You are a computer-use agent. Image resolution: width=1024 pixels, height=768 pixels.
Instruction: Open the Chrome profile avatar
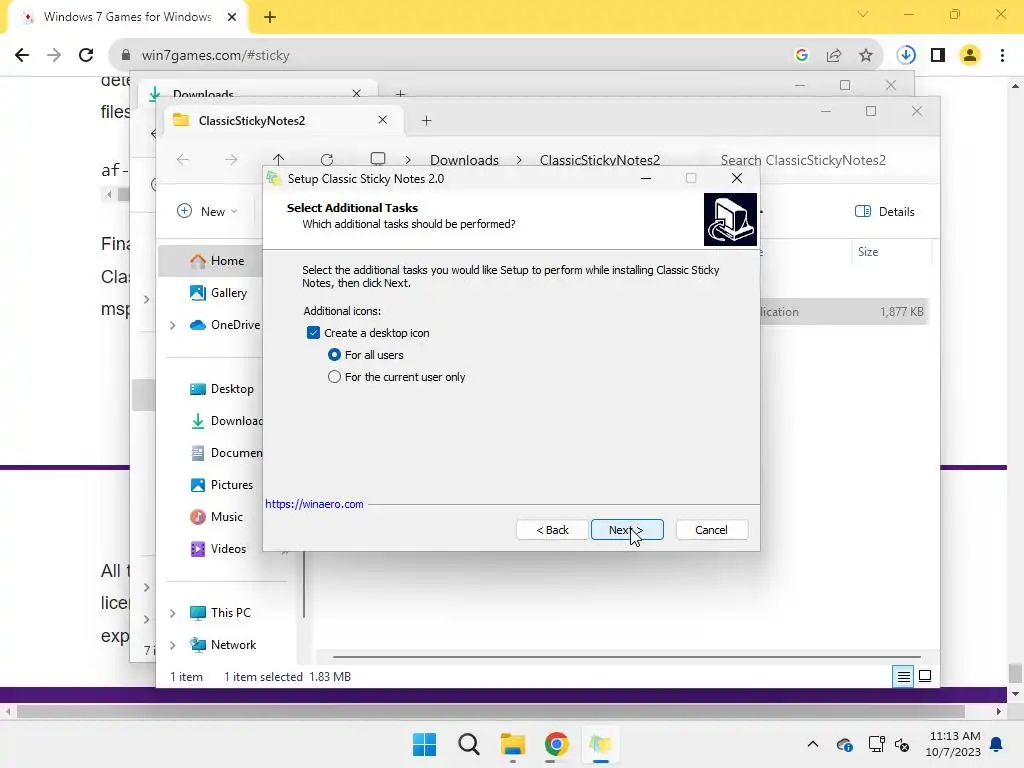970,56
